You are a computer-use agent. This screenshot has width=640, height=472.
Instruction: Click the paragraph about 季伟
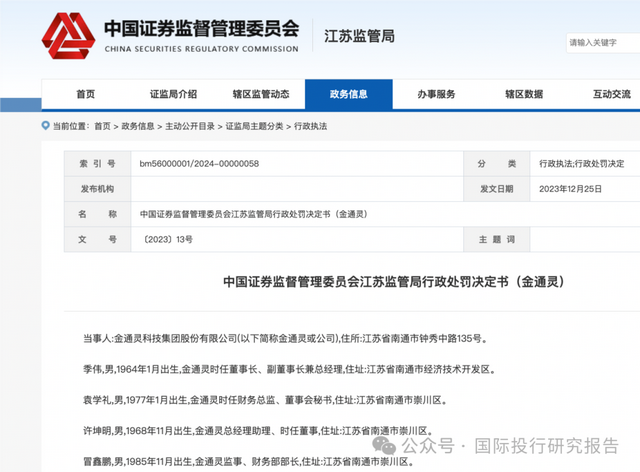coord(289,370)
